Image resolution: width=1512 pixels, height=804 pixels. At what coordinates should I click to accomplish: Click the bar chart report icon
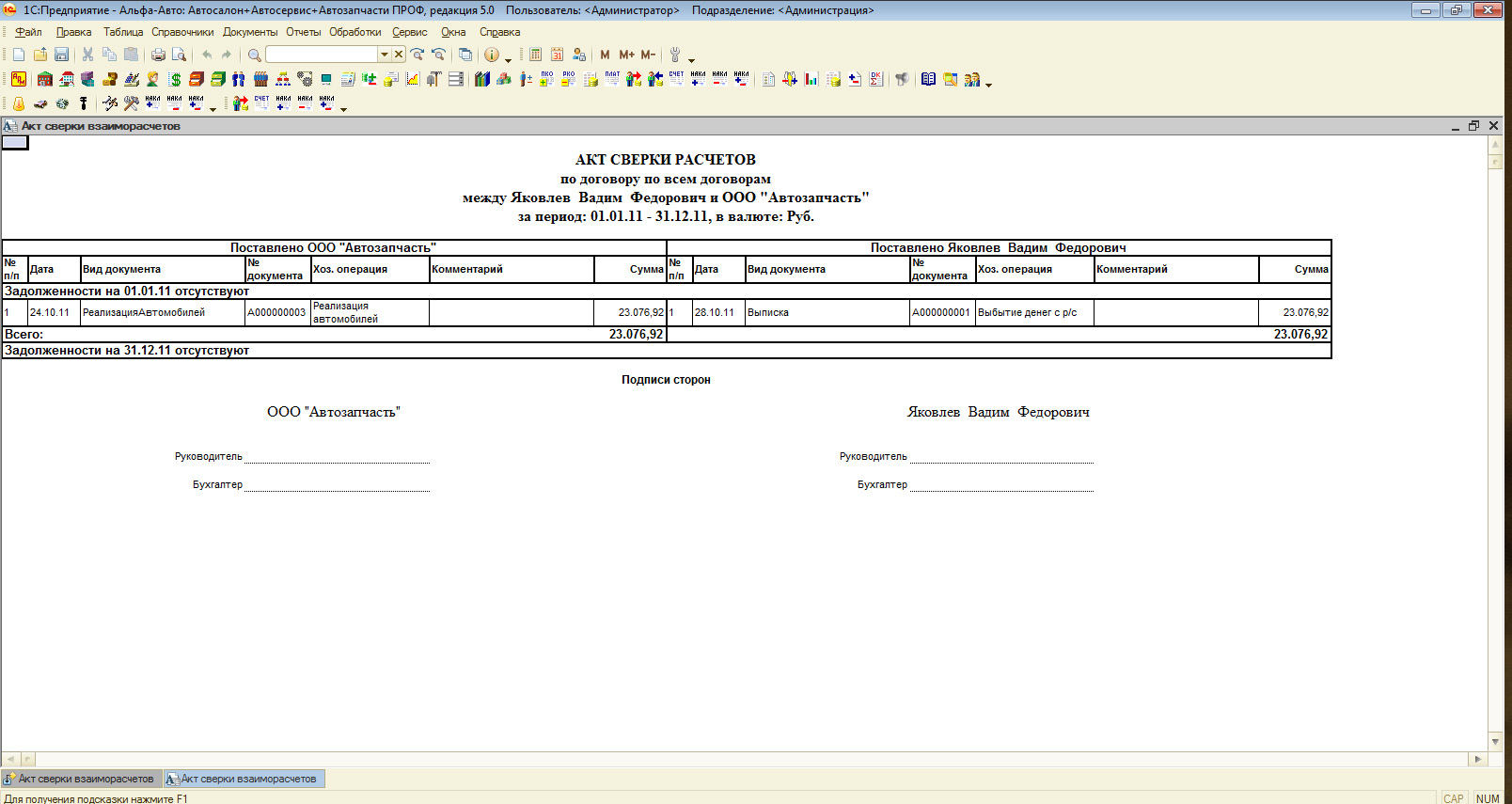(x=811, y=79)
